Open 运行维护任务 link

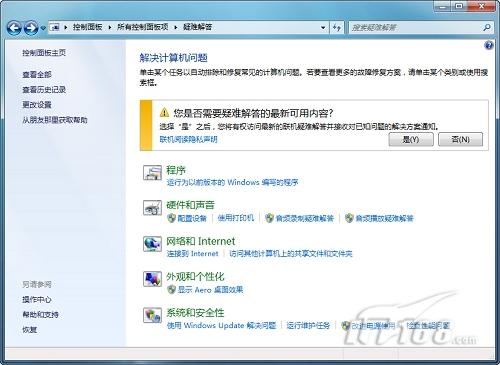click(308, 325)
